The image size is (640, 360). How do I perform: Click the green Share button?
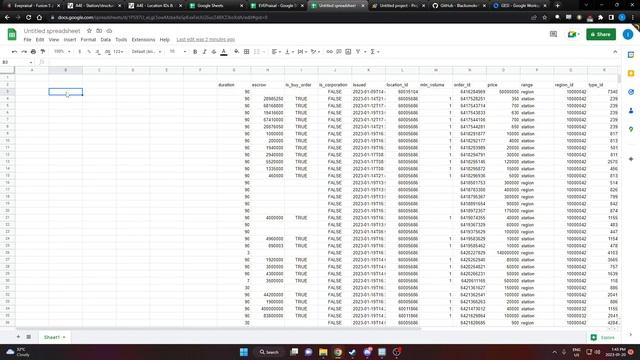tap(601, 34)
